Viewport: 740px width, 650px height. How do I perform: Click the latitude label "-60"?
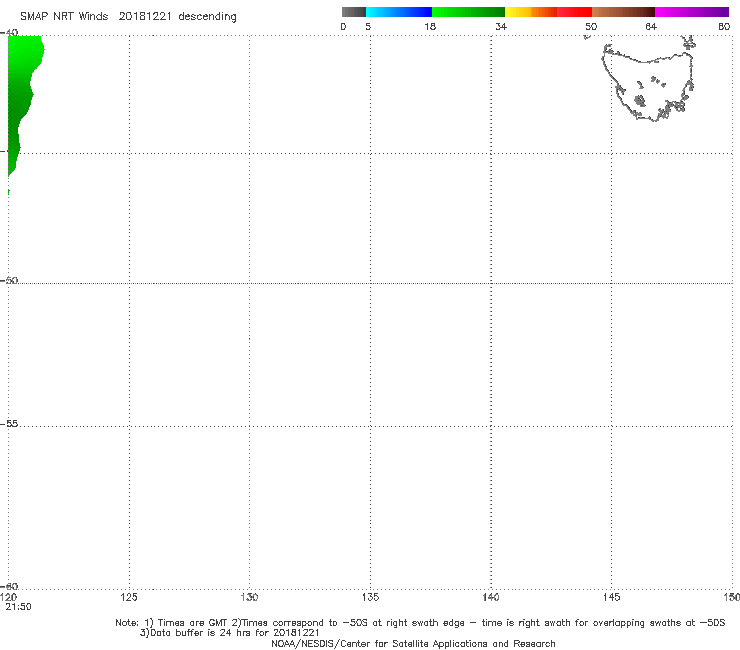[x=9, y=586]
